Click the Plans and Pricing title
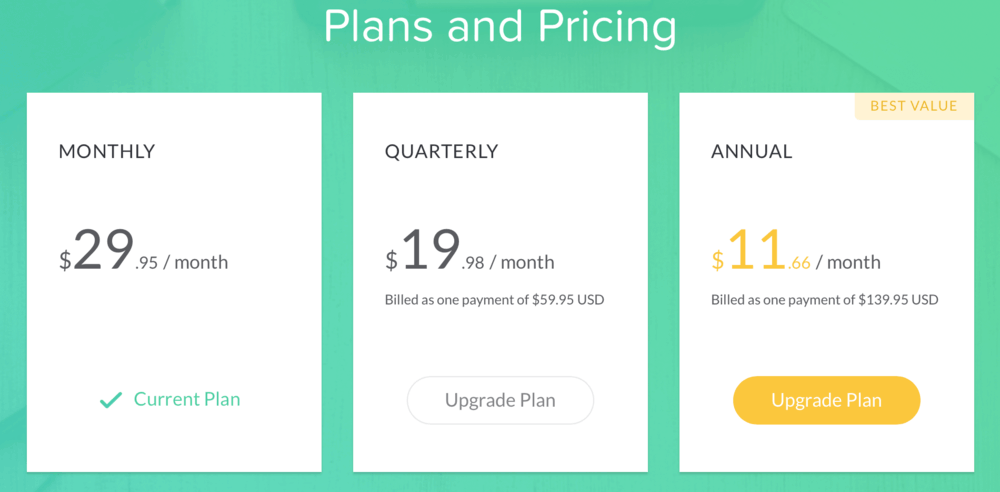 point(499,26)
